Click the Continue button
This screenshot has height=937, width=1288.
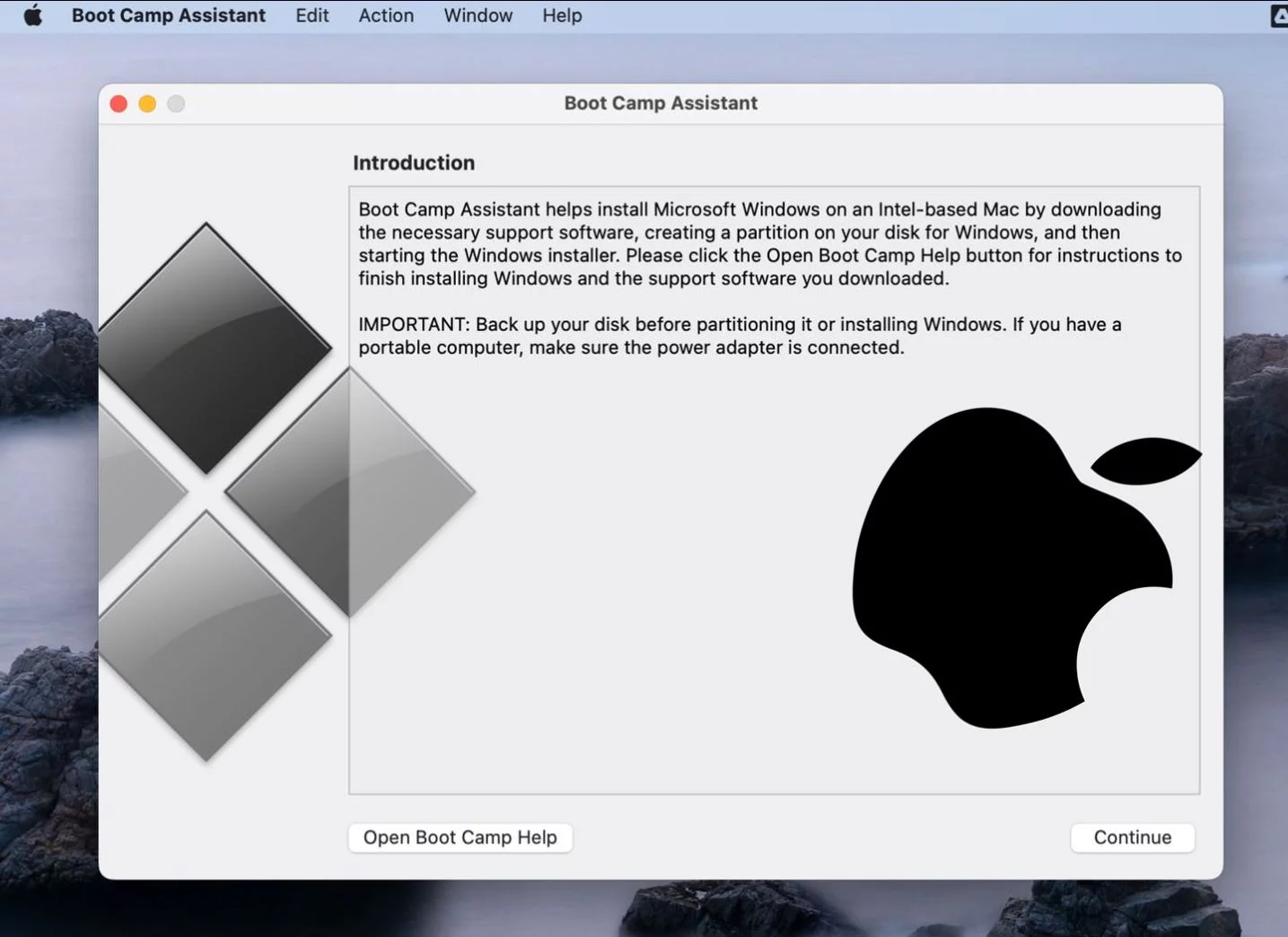coord(1133,837)
